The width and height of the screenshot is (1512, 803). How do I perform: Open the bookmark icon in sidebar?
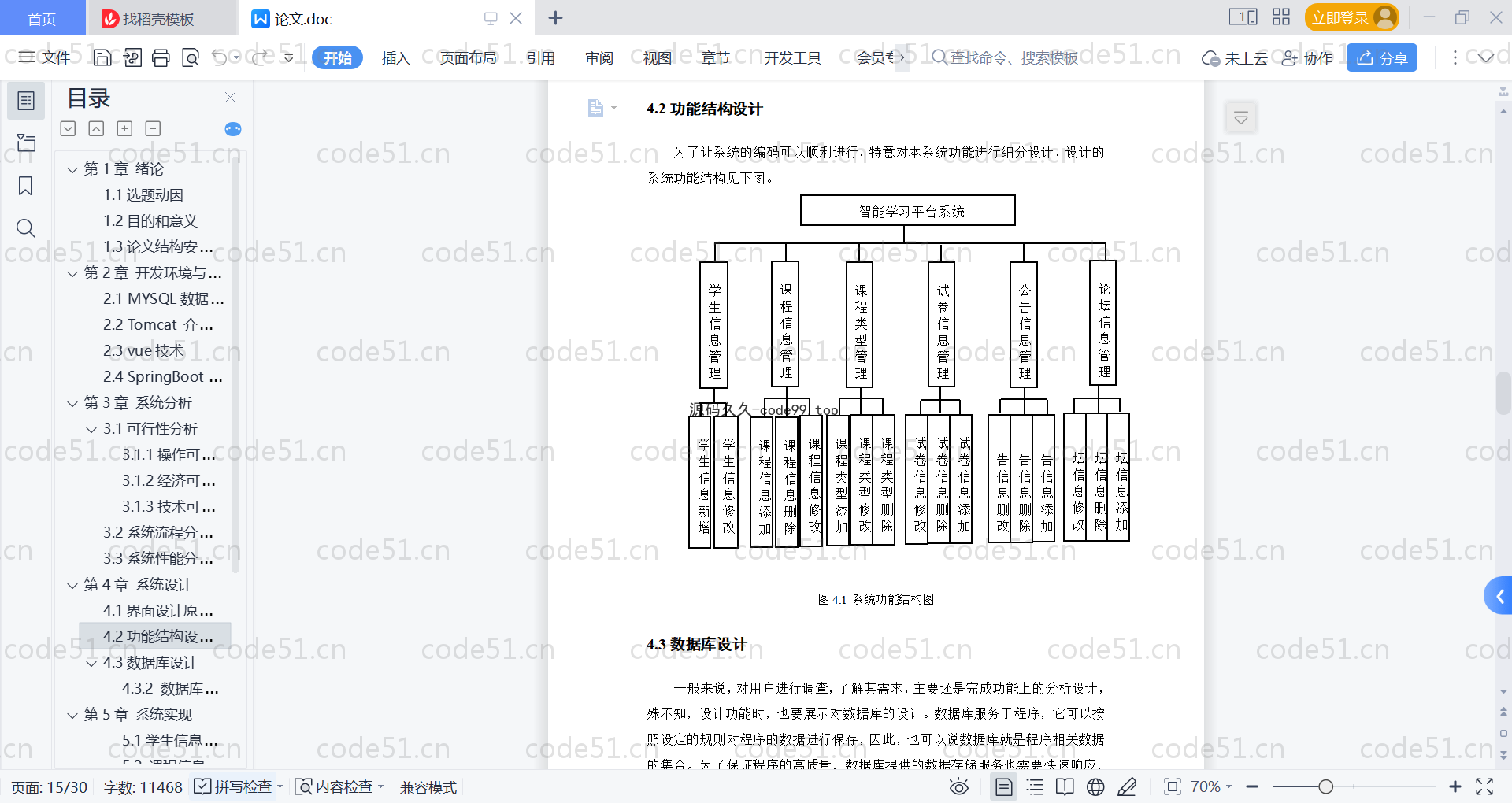coord(25,186)
